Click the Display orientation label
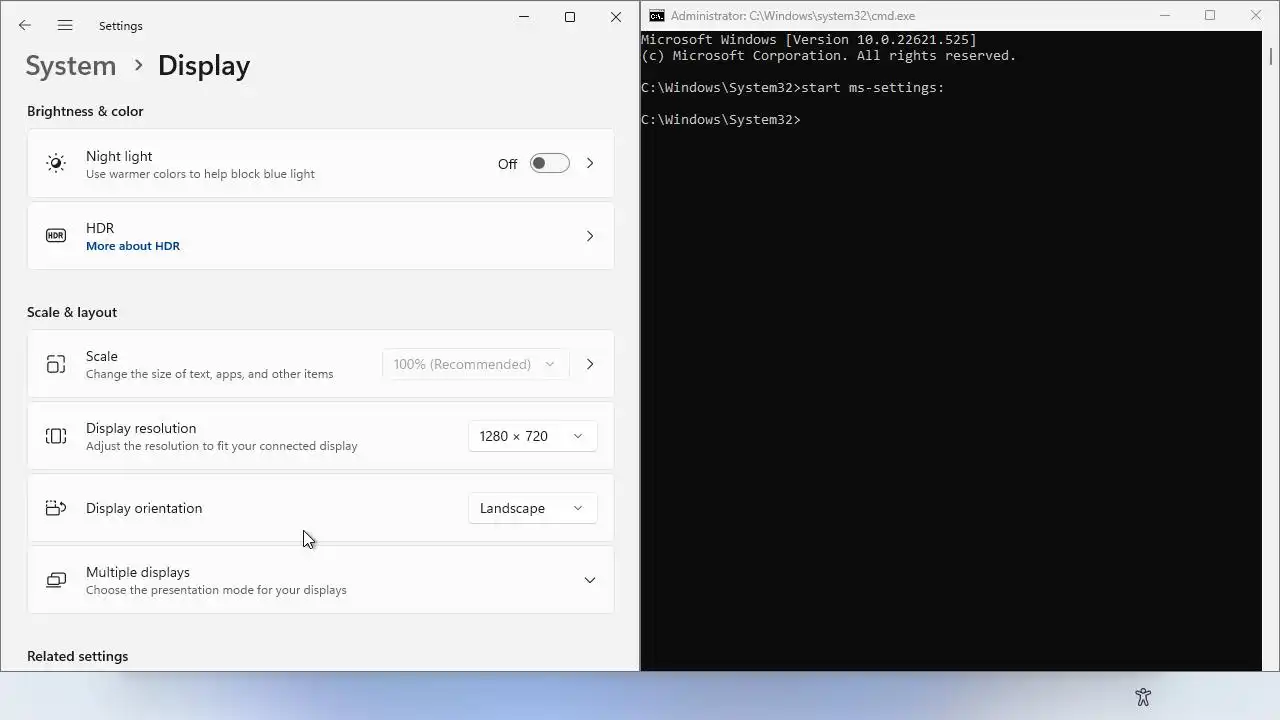The image size is (1280, 720). pos(144,508)
